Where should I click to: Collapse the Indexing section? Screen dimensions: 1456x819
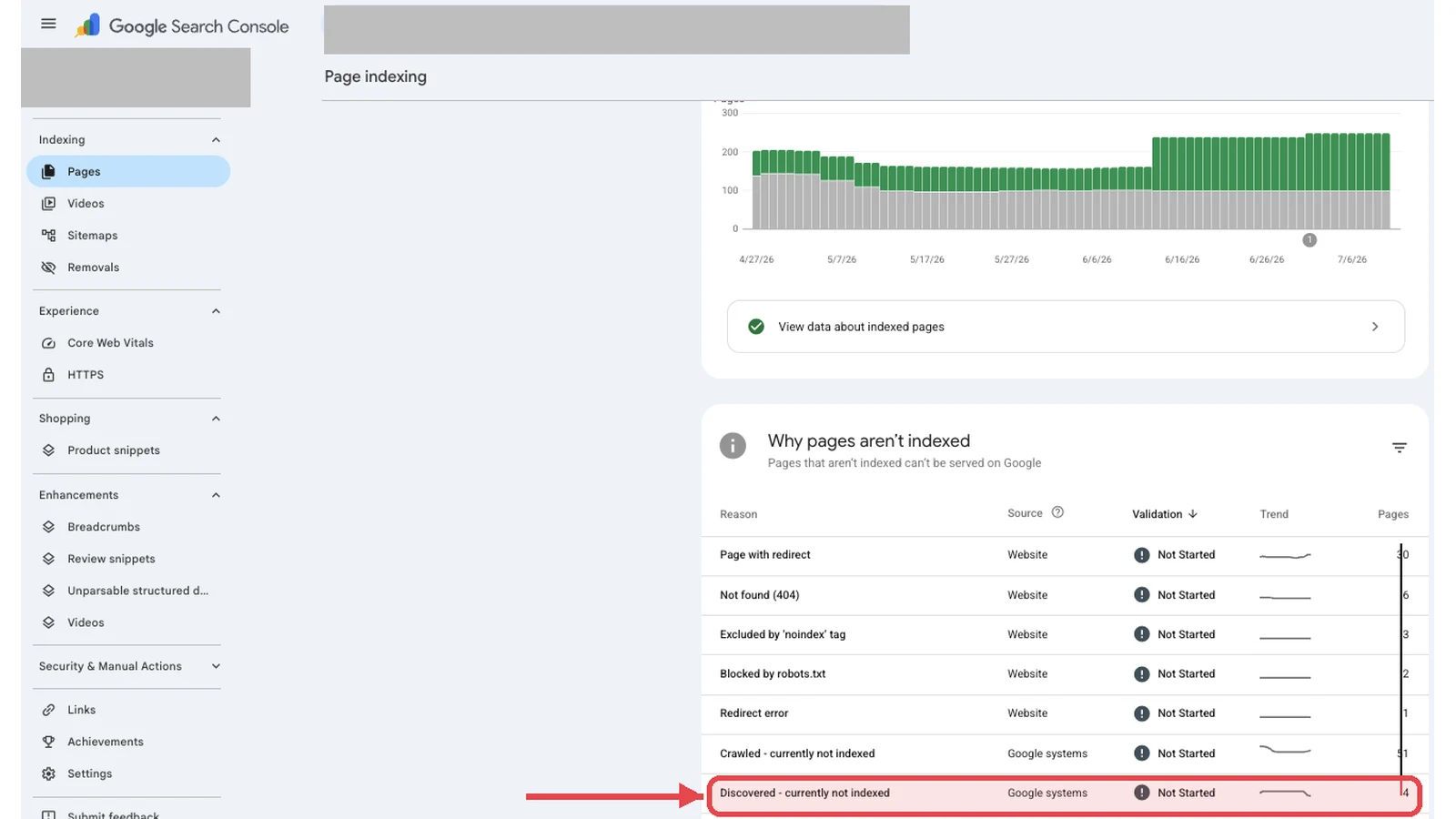(x=216, y=139)
